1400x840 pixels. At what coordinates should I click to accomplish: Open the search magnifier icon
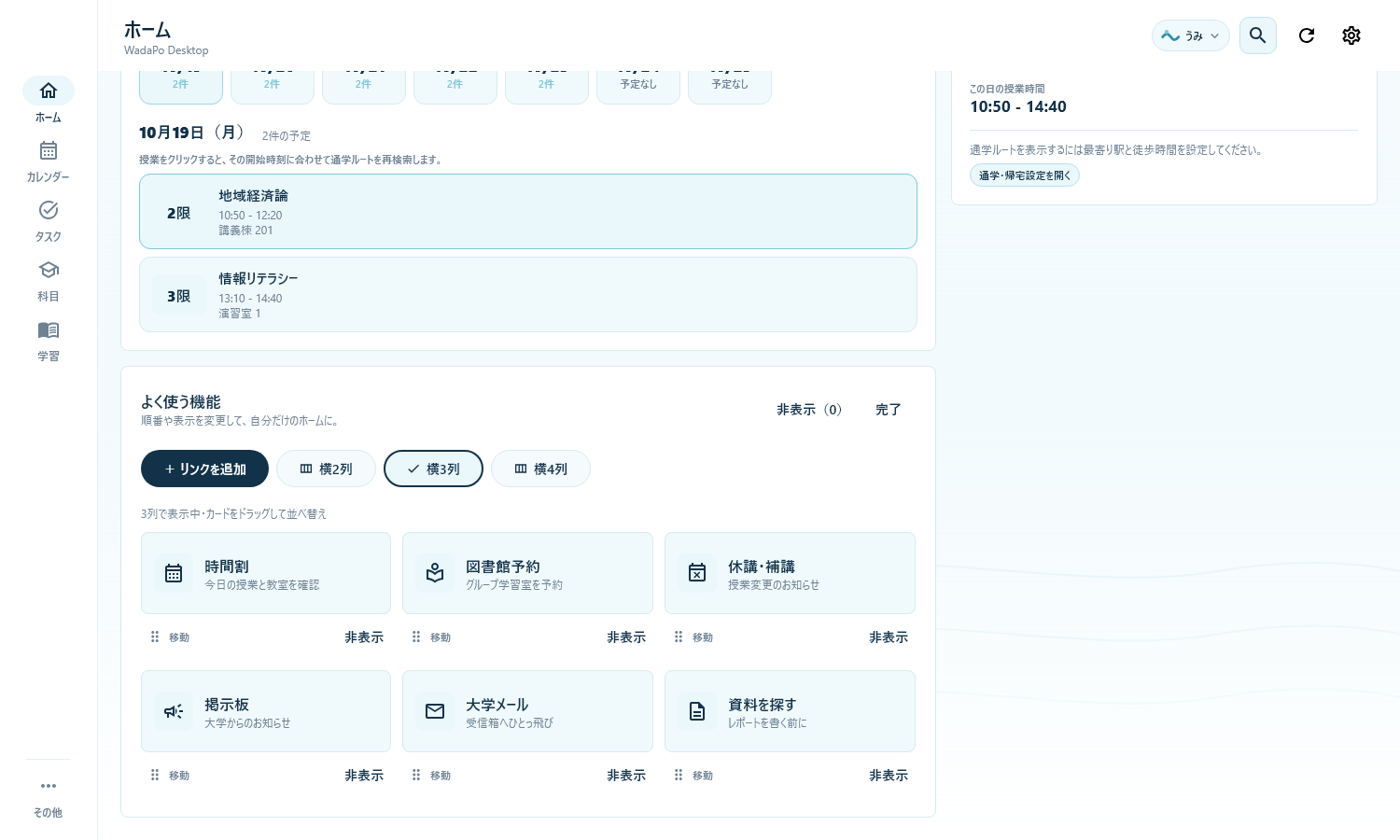[1257, 35]
